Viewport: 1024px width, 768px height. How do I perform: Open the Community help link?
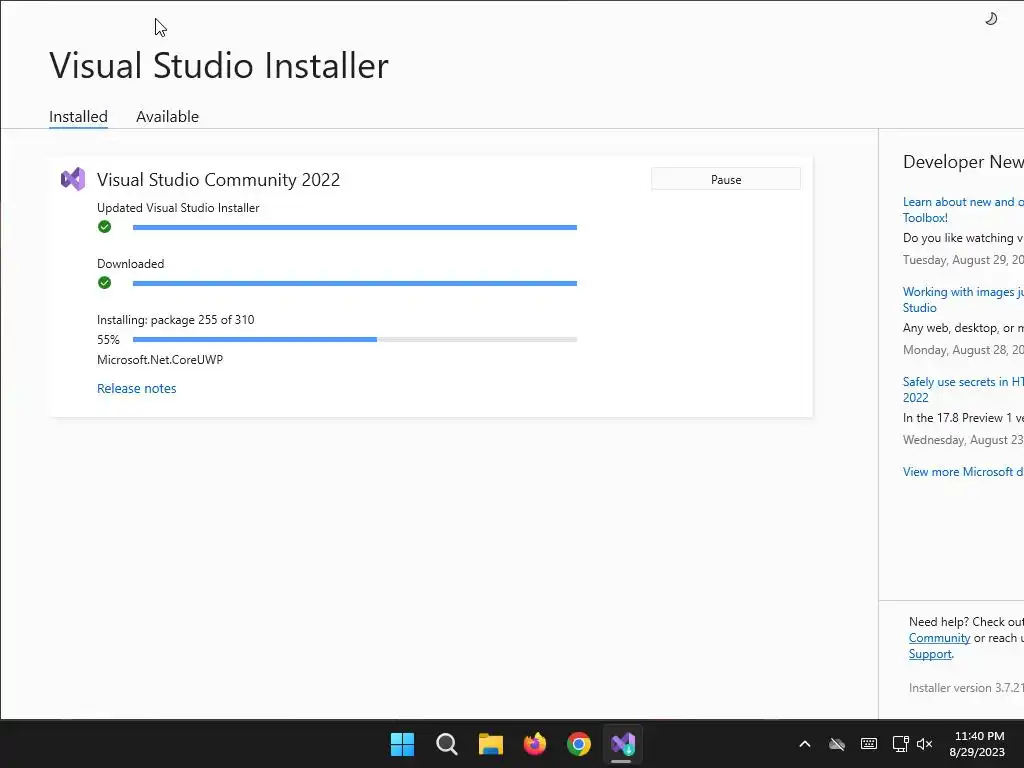[939, 638]
